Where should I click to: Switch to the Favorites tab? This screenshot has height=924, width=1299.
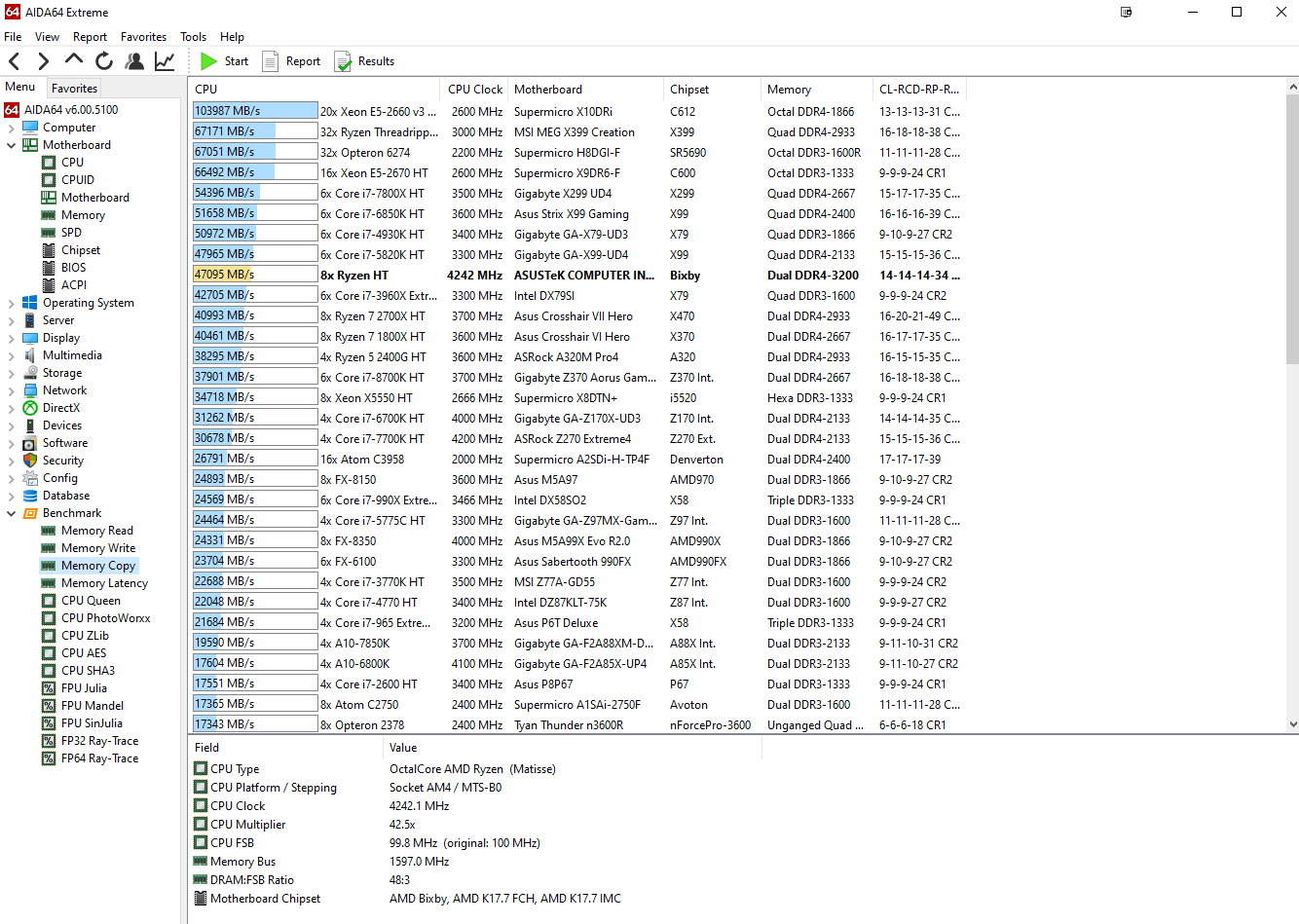74,88
